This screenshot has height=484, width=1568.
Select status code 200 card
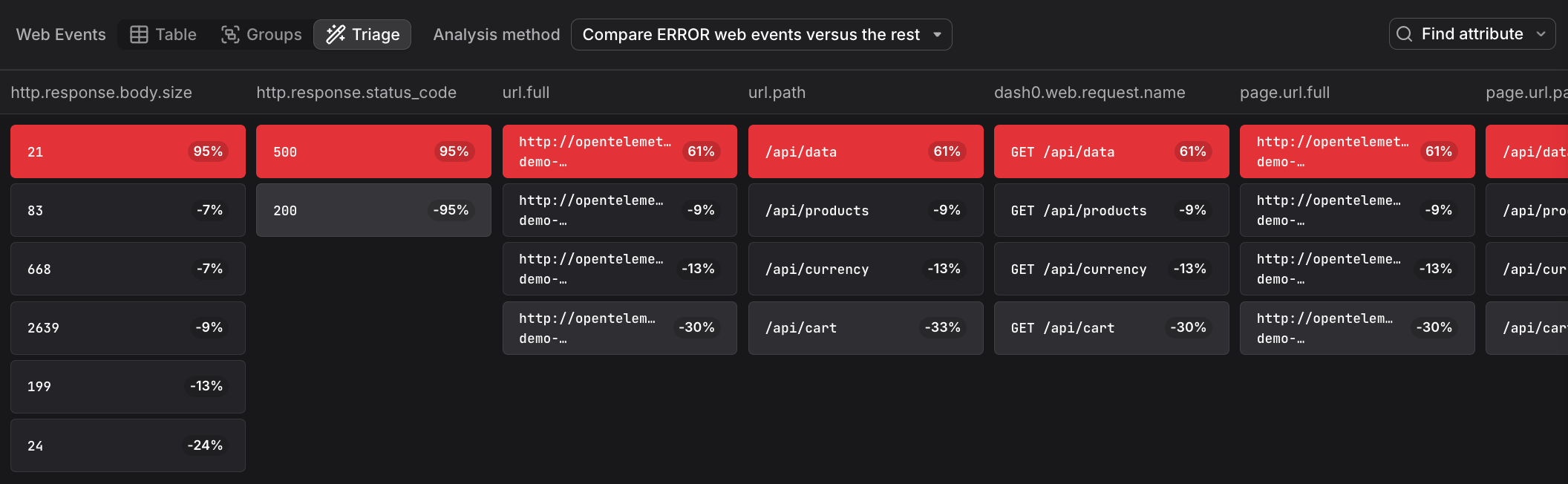(373, 210)
